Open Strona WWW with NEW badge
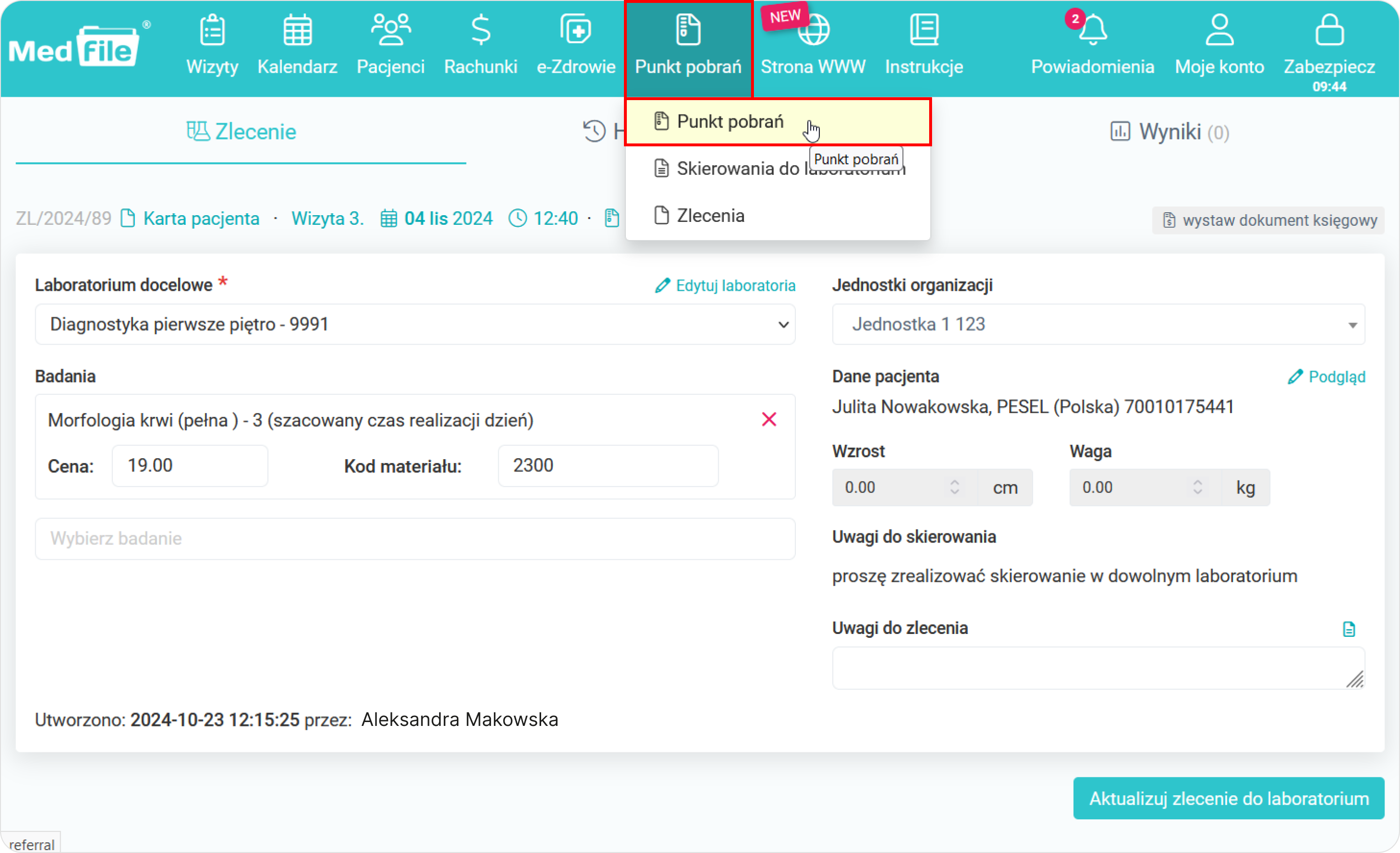Image resolution: width=1400 pixels, height=853 pixels. (x=813, y=45)
